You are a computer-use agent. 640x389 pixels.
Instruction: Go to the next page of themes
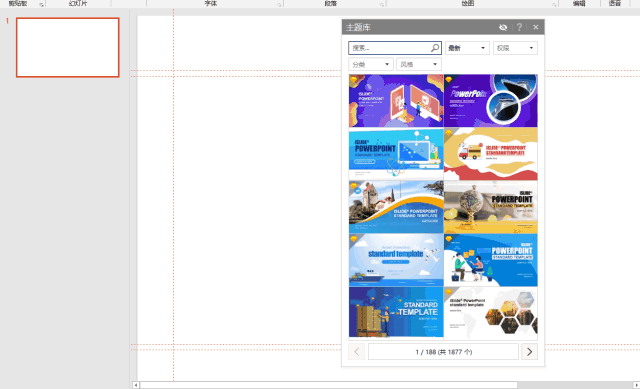529,352
